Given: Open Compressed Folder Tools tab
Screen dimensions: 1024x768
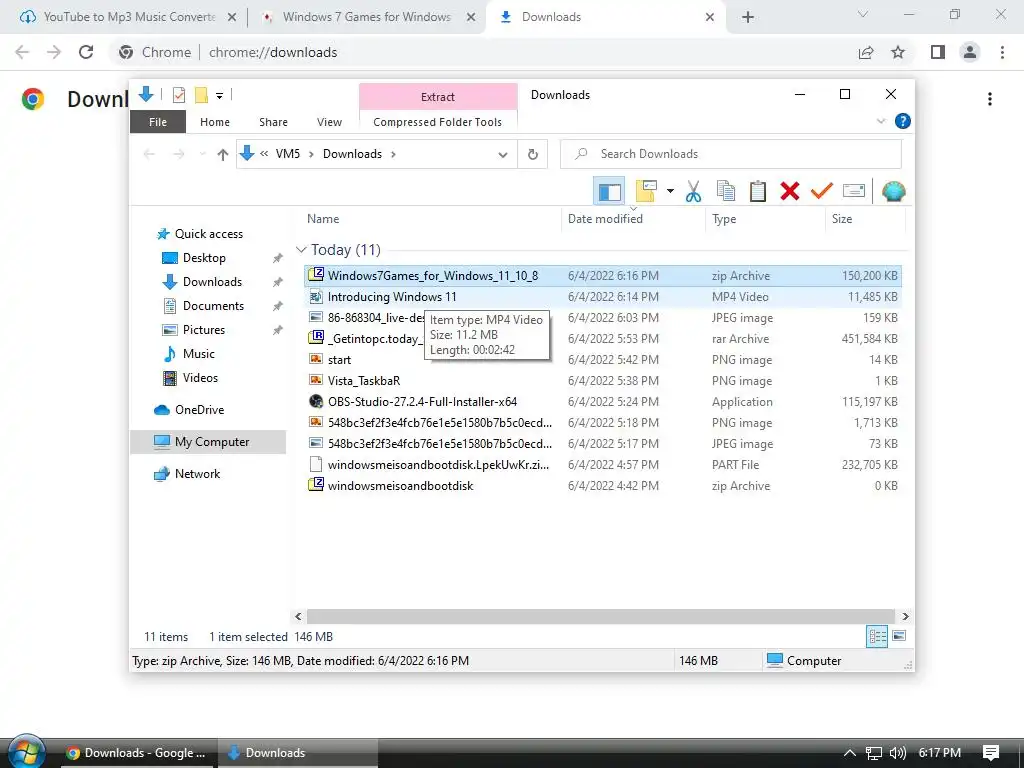Looking at the screenshot, I should (438, 122).
